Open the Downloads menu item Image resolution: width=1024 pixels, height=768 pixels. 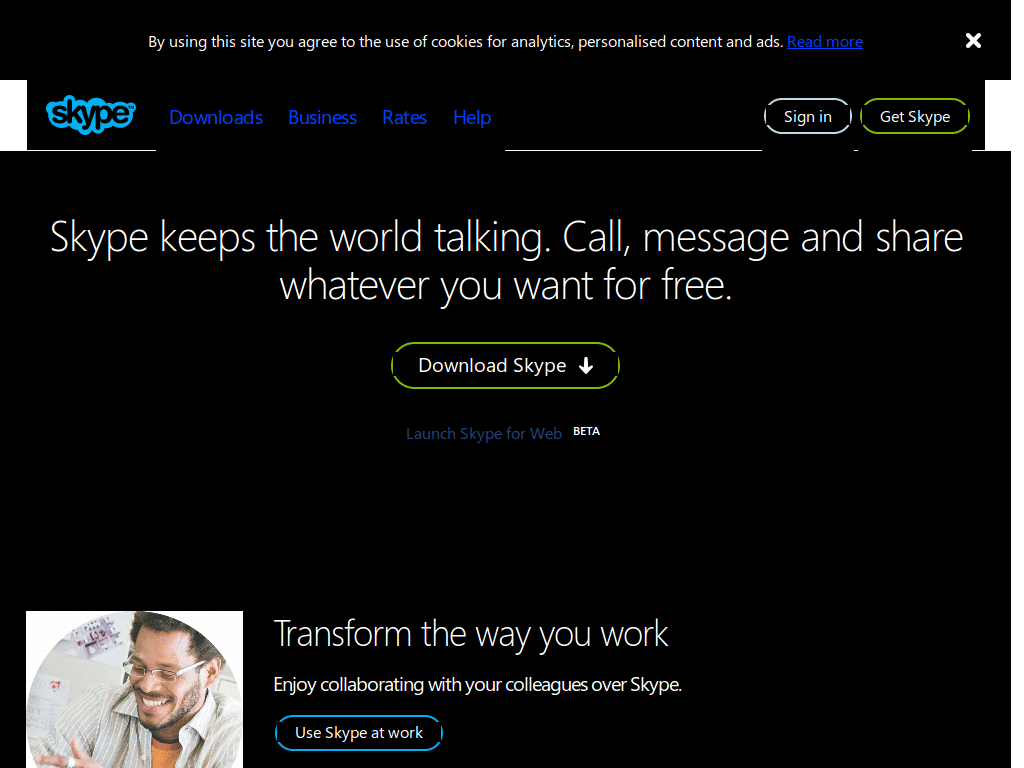tap(216, 118)
